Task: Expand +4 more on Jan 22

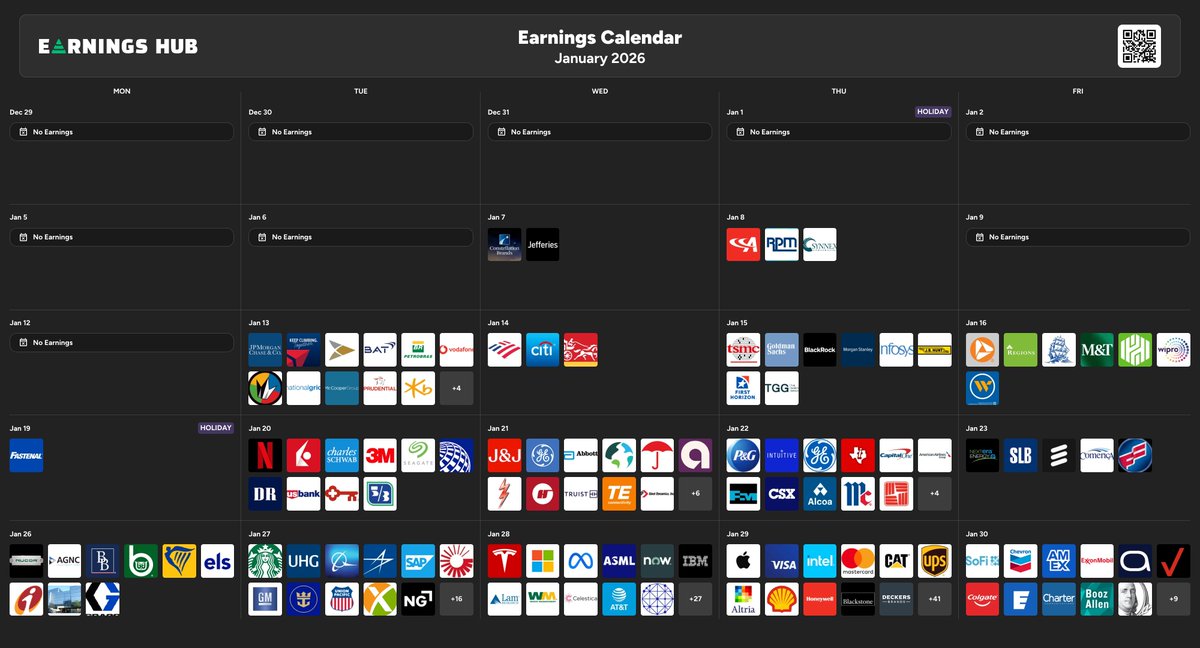Action: coord(934,493)
